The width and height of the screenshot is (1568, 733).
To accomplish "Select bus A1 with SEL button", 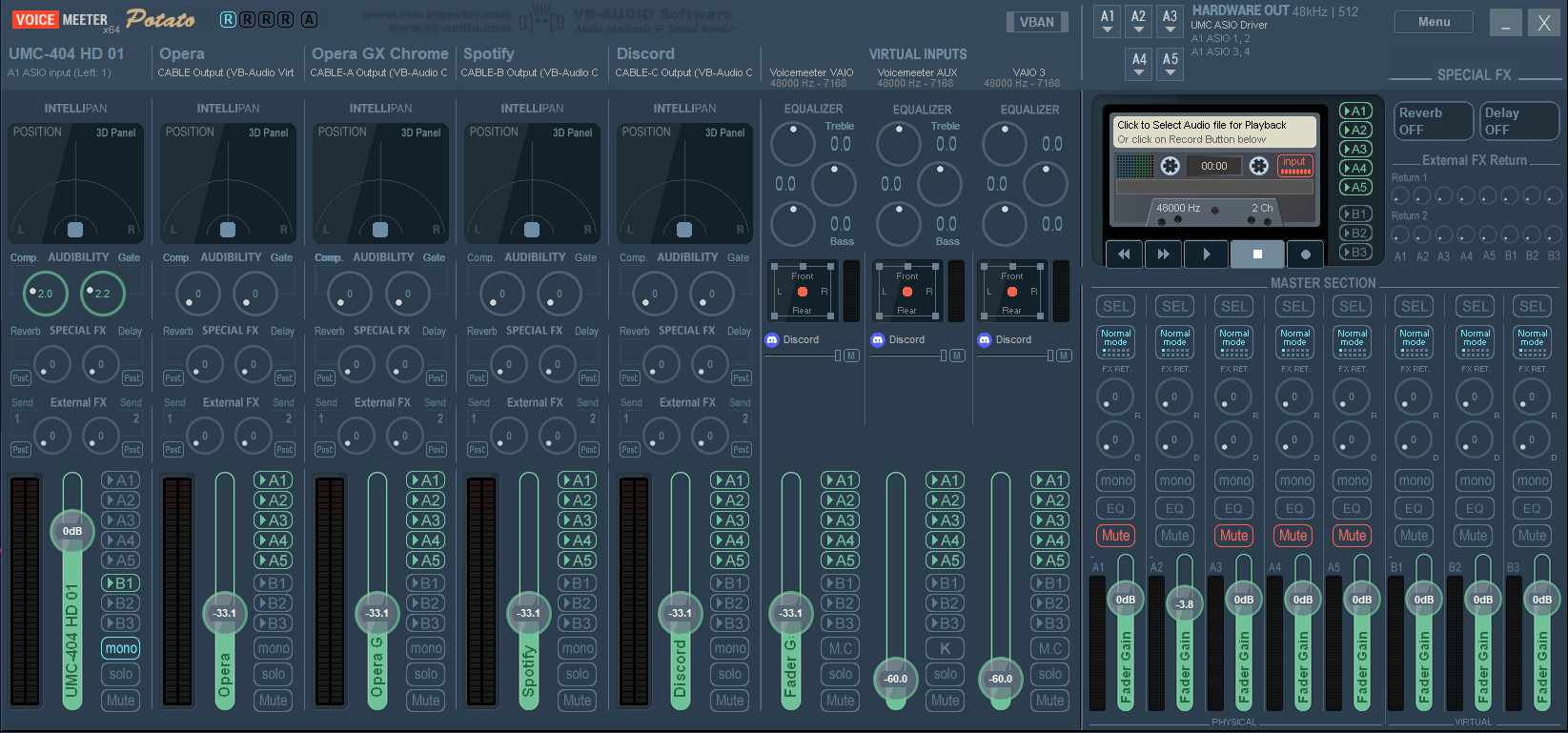I will (x=1115, y=306).
